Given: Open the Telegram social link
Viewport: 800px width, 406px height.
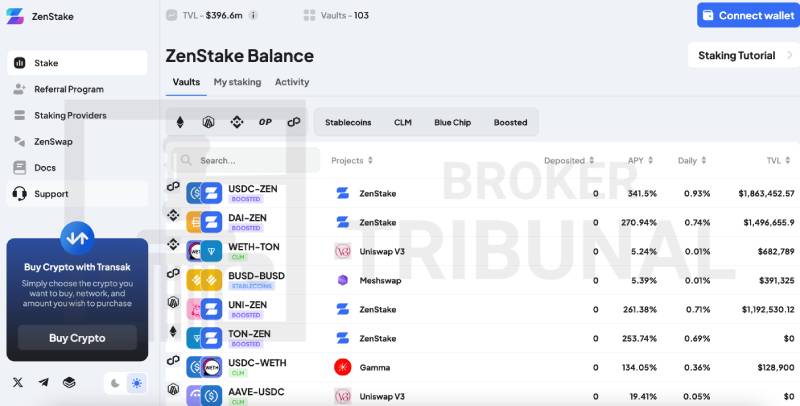Looking at the screenshot, I should [44, 383].
